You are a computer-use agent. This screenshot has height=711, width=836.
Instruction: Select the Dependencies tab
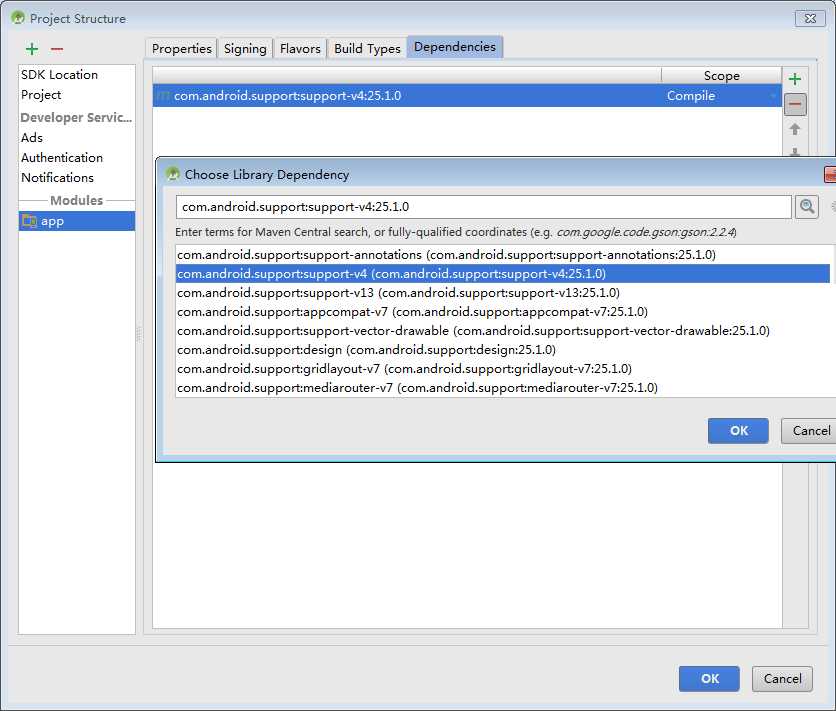click(x=455, y=47)
